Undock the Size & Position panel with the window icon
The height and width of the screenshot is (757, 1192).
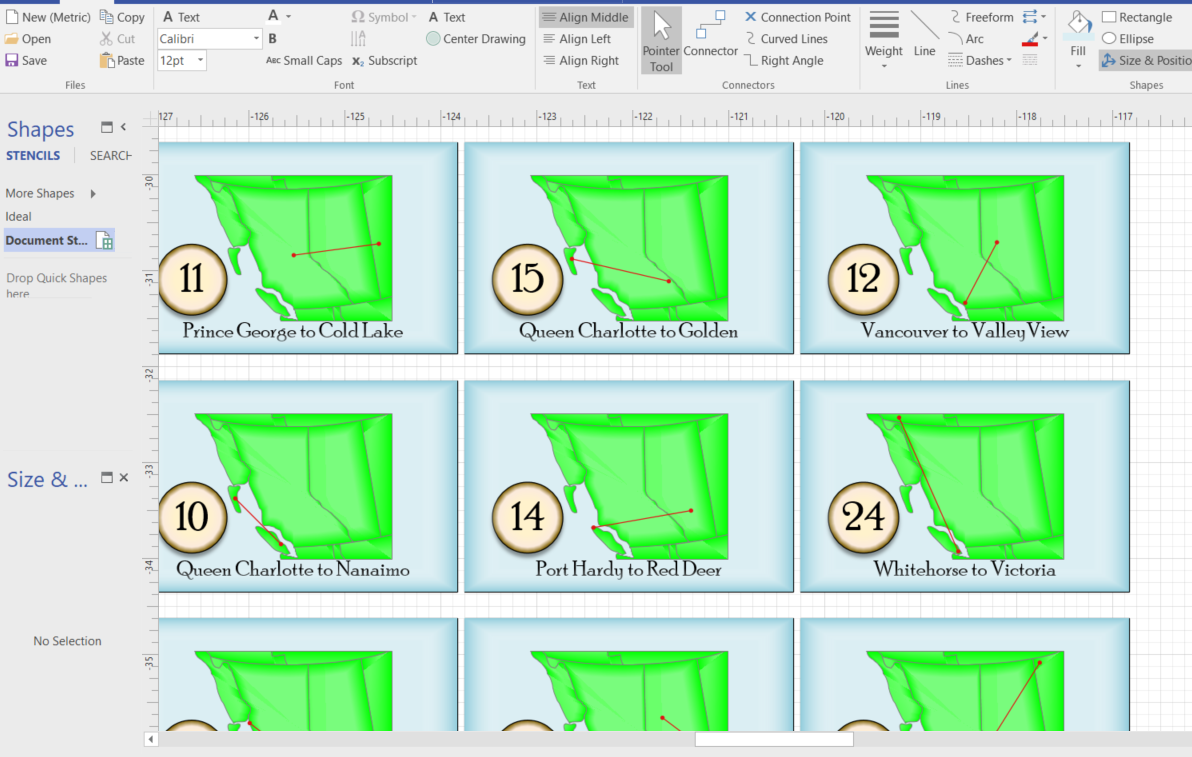click(x=106, y=477)
